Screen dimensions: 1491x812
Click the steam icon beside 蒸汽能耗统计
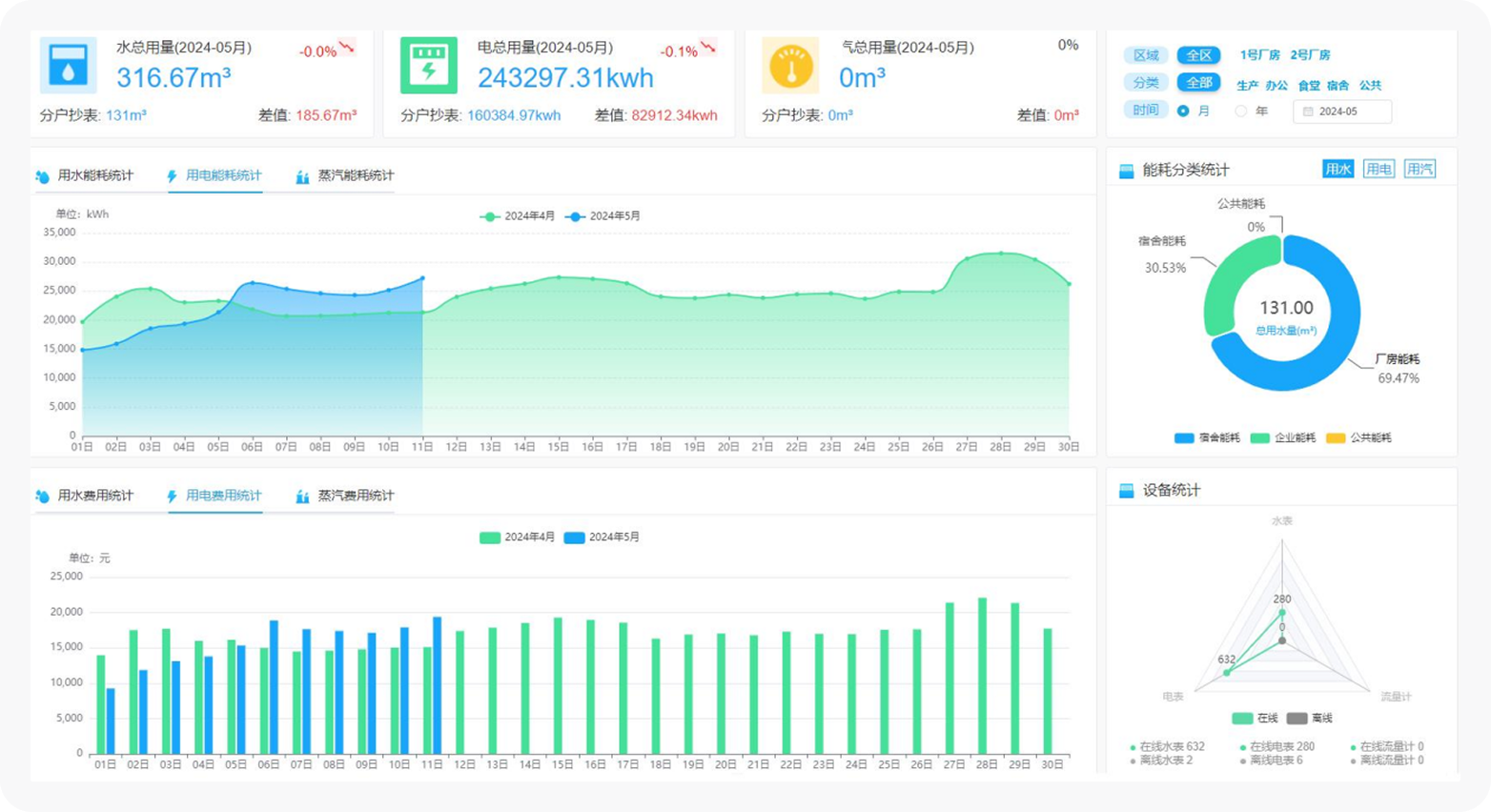click(x=302, y=176)
